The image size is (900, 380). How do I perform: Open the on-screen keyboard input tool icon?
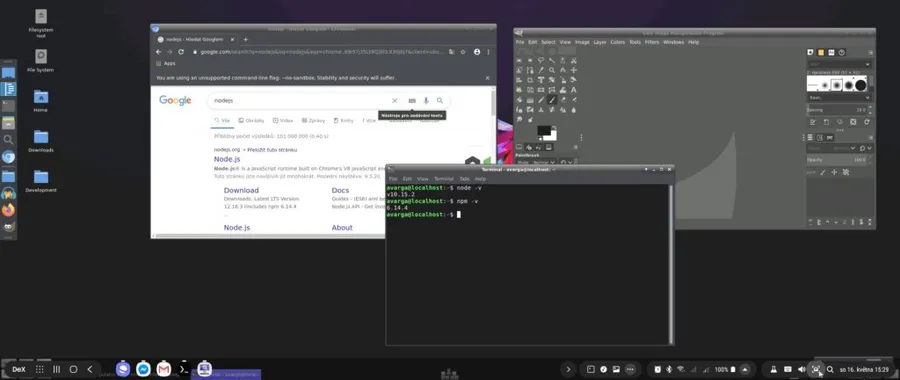tap(412, 100)
